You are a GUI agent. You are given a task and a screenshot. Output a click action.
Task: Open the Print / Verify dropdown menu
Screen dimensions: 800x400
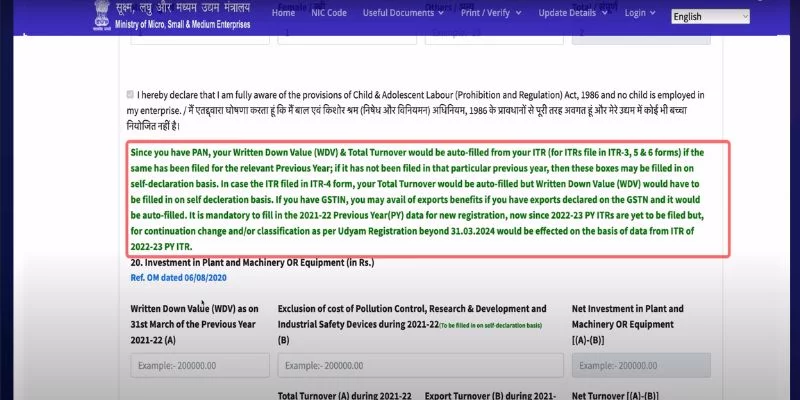click(x=491, y=13)
